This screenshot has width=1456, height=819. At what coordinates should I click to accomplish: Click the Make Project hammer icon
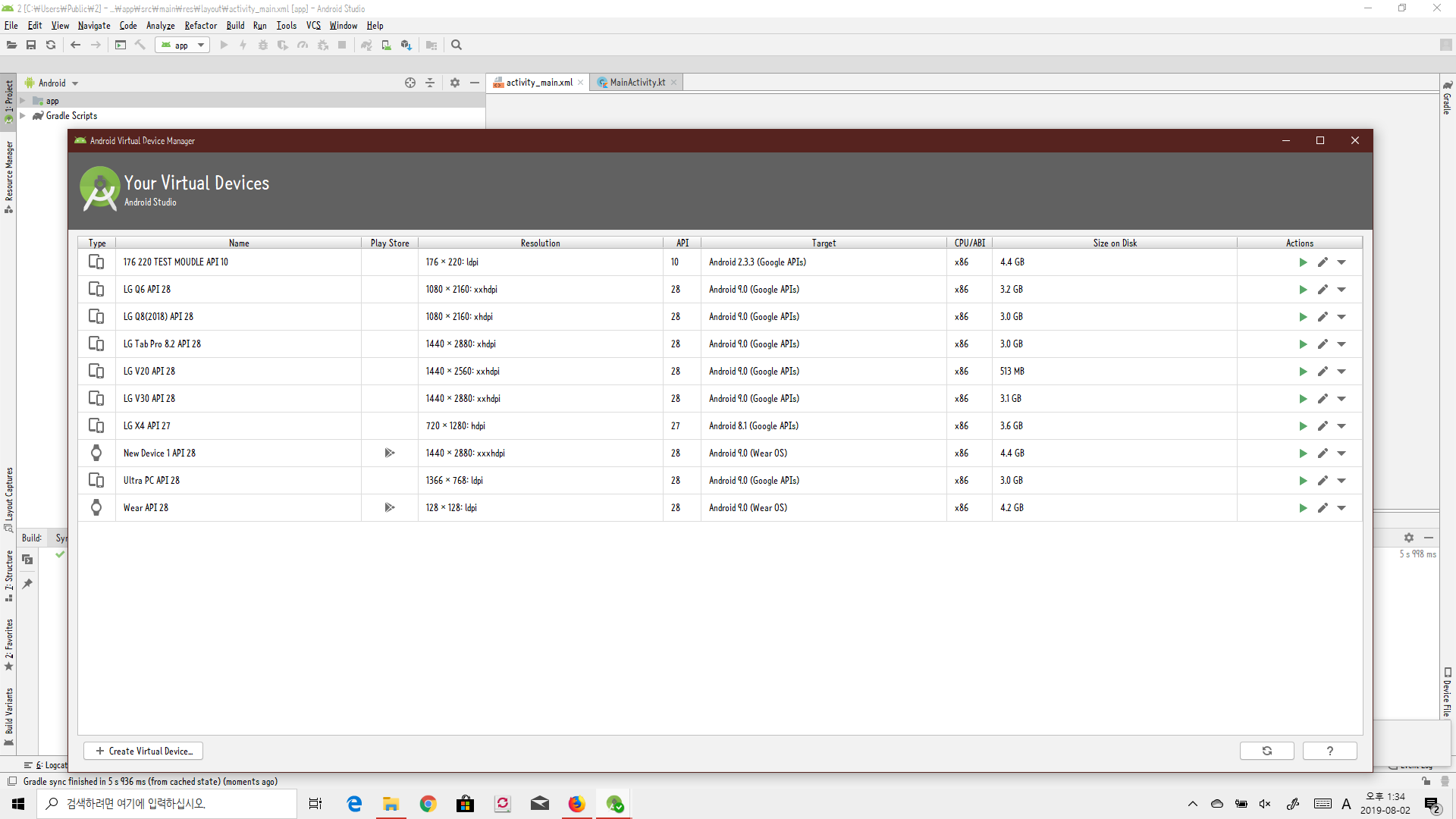pyautogui.click(x=140, y=45)
